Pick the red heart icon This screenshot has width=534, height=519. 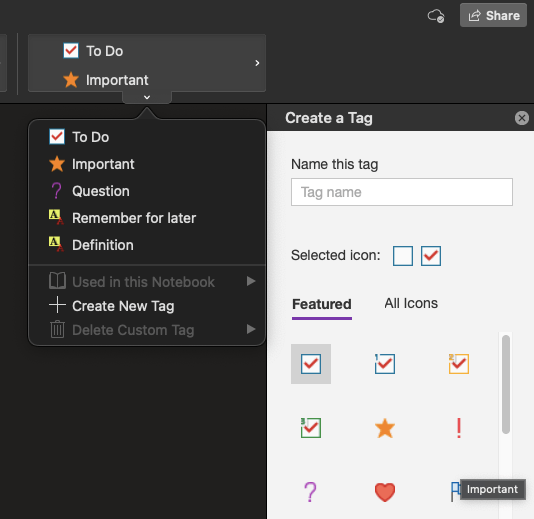click(385, 492)
